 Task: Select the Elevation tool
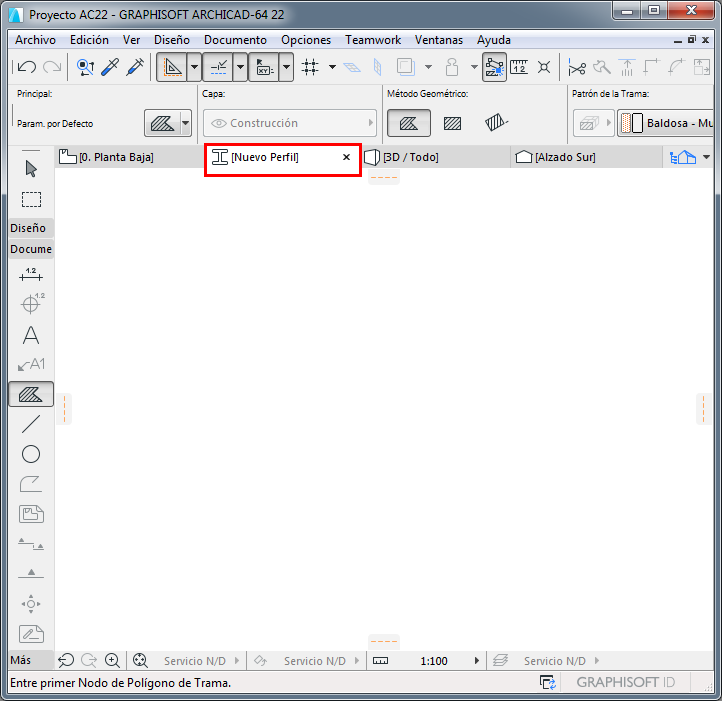[31, 573]
